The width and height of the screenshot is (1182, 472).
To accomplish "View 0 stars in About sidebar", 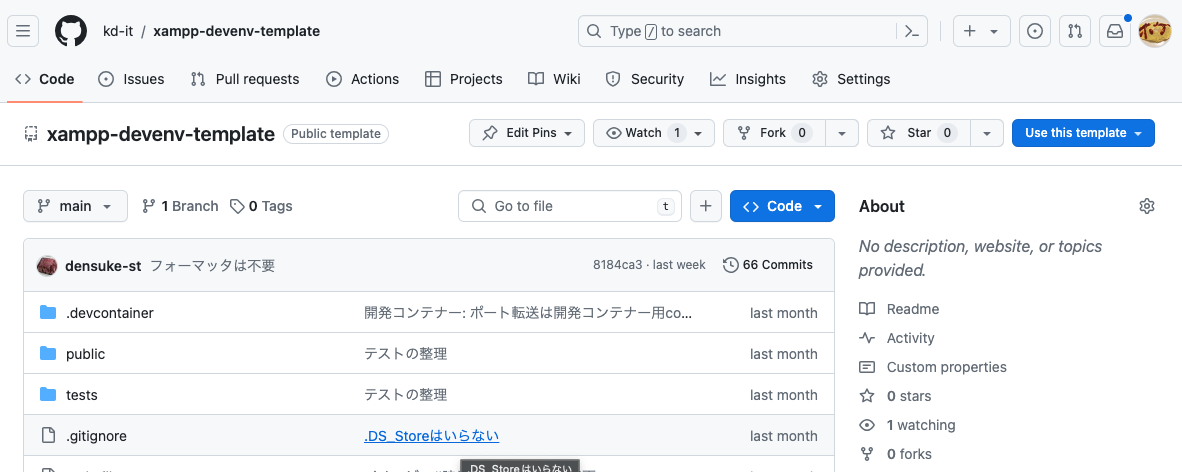I will coord(896,396).
